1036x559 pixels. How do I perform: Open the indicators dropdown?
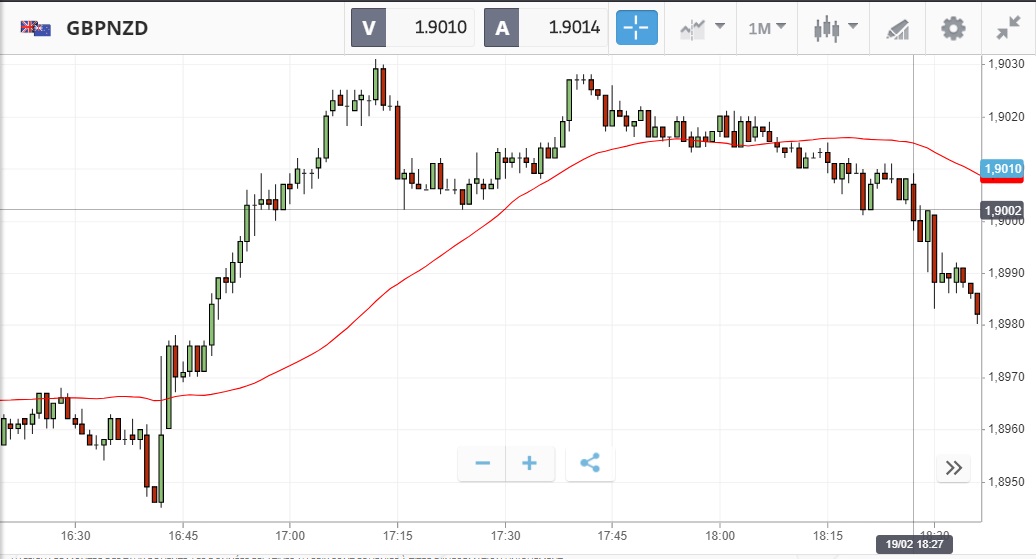pyautogui.click(x=702, y=28)
